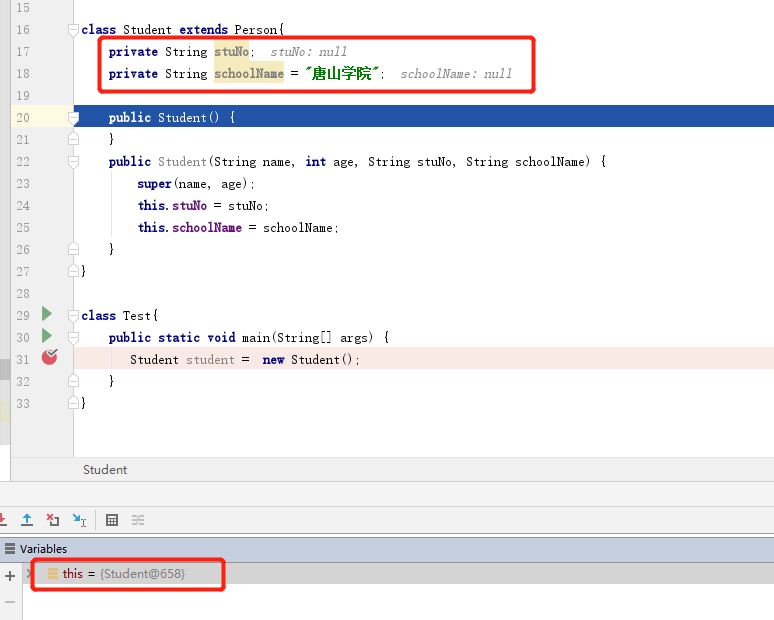Click the Variables panel list icon

9,548
